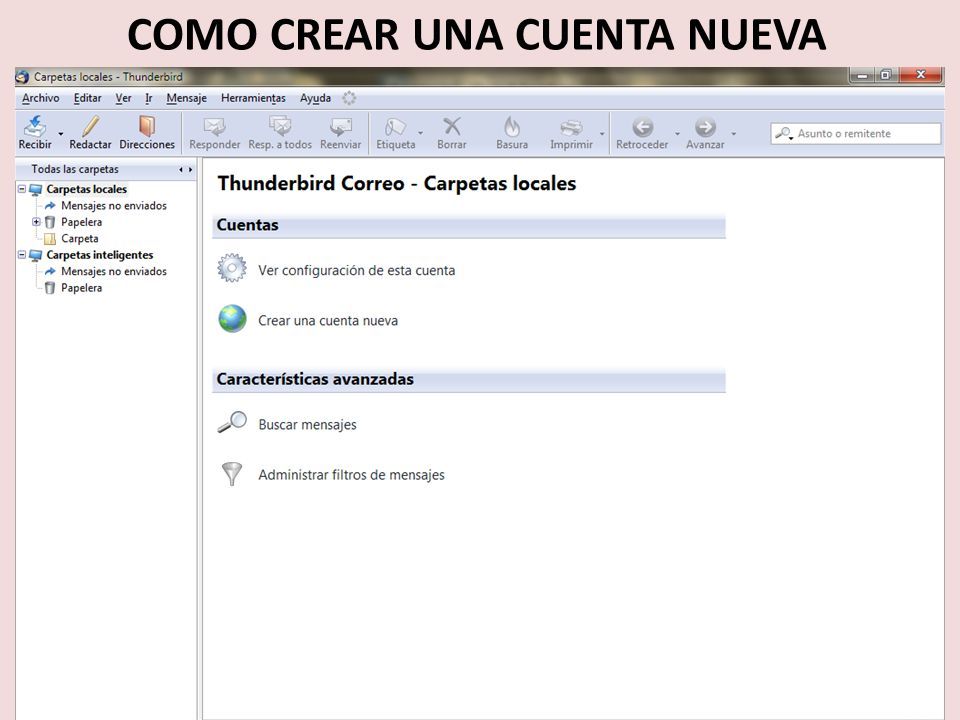Close the Thunderbird window

[x=920, y=75]
